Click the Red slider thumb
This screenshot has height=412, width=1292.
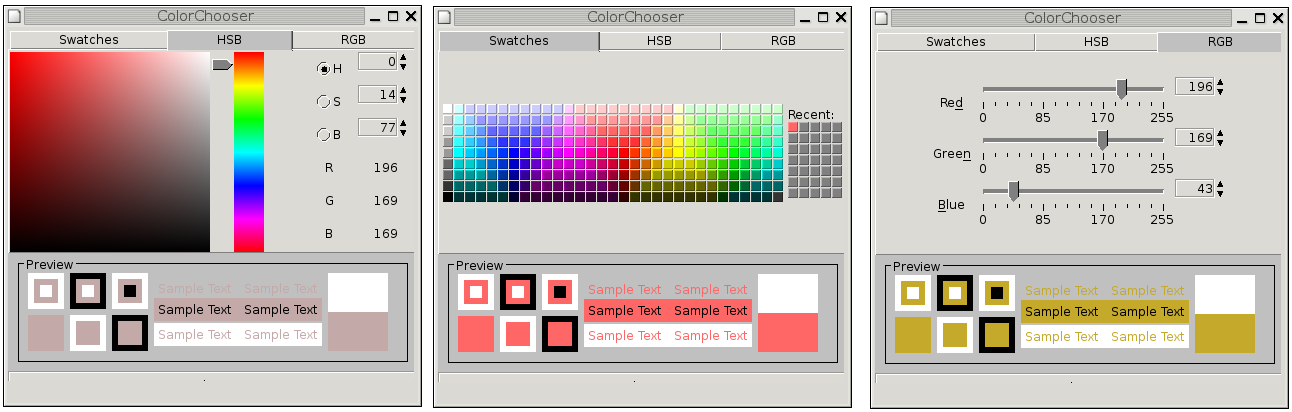[1122, 89]
